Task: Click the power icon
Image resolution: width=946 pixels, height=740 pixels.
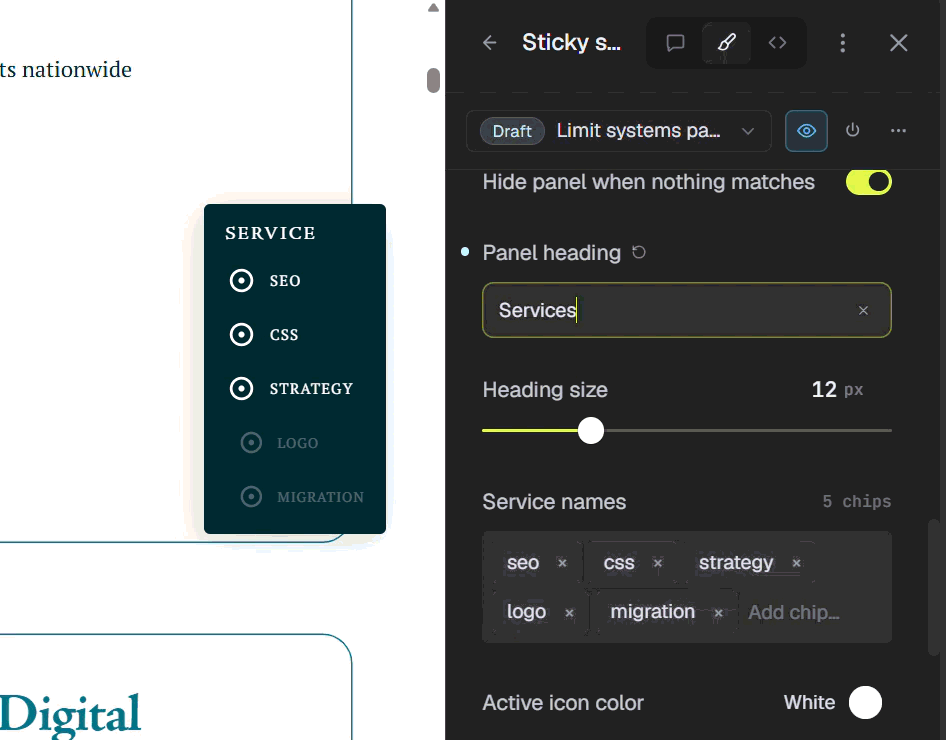Action: pyautogui.click(x=852, y=130)
